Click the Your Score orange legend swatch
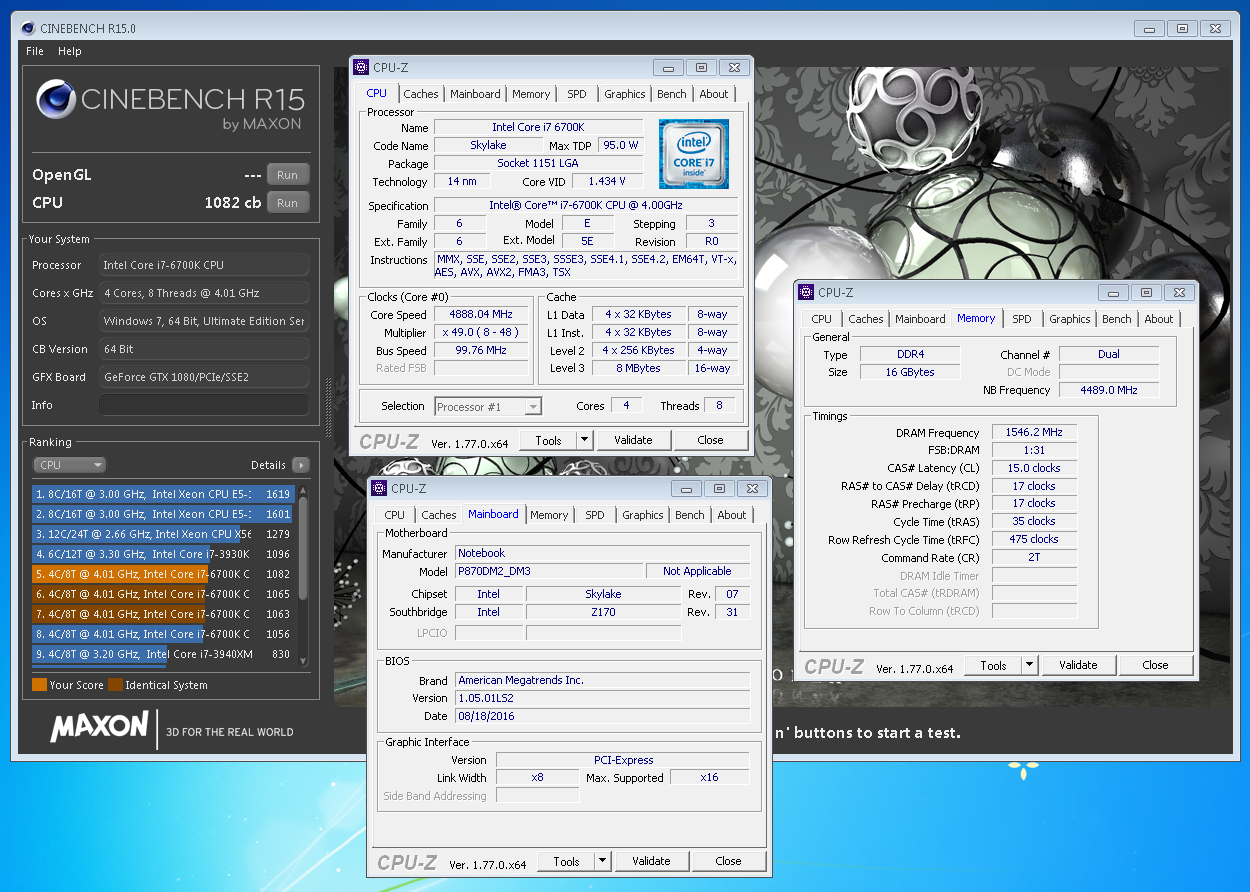 point(39,685)
